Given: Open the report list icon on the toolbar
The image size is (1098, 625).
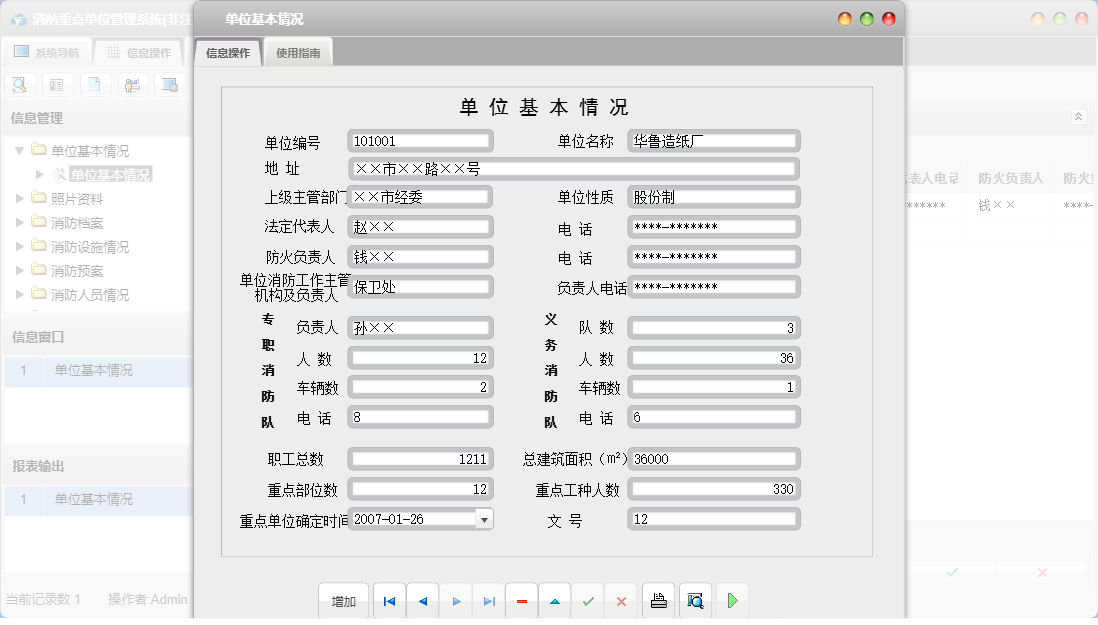Looking at the screenshot, I should (57, 84).
